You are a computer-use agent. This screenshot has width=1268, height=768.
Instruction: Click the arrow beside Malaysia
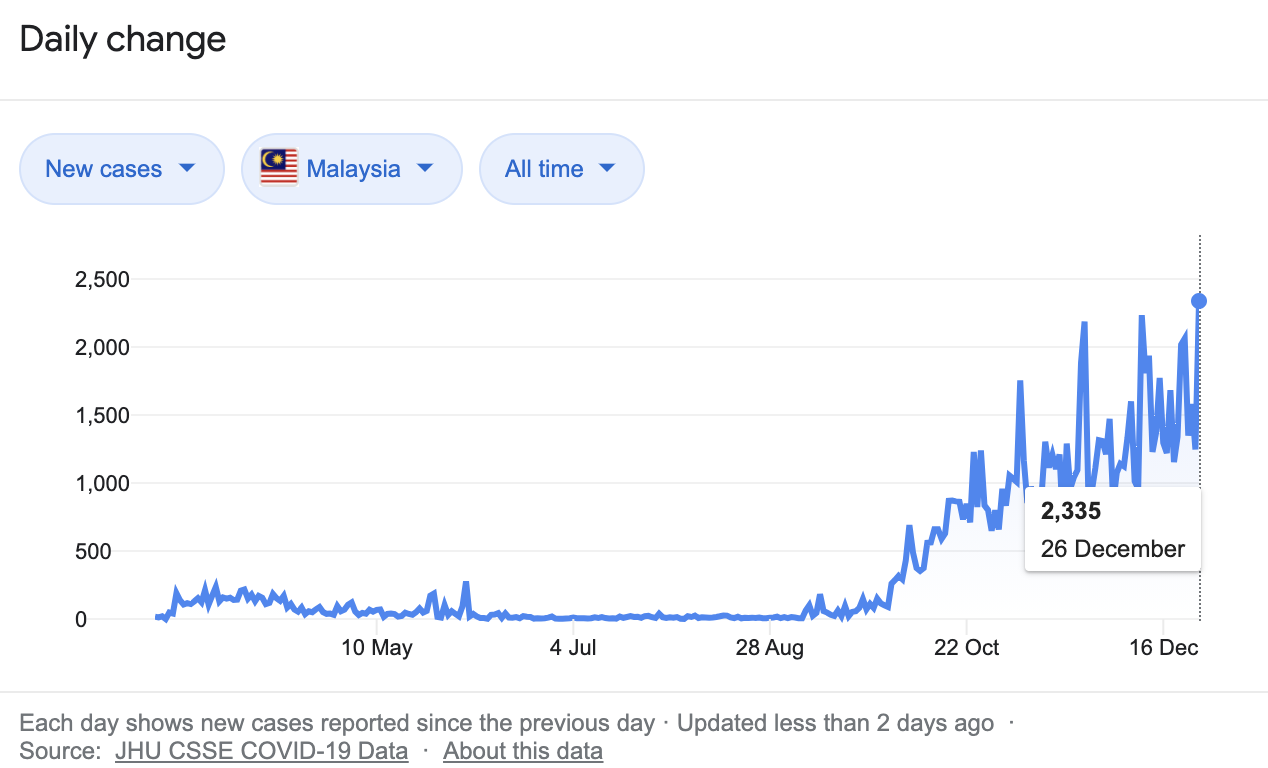[x=425, y=168]
